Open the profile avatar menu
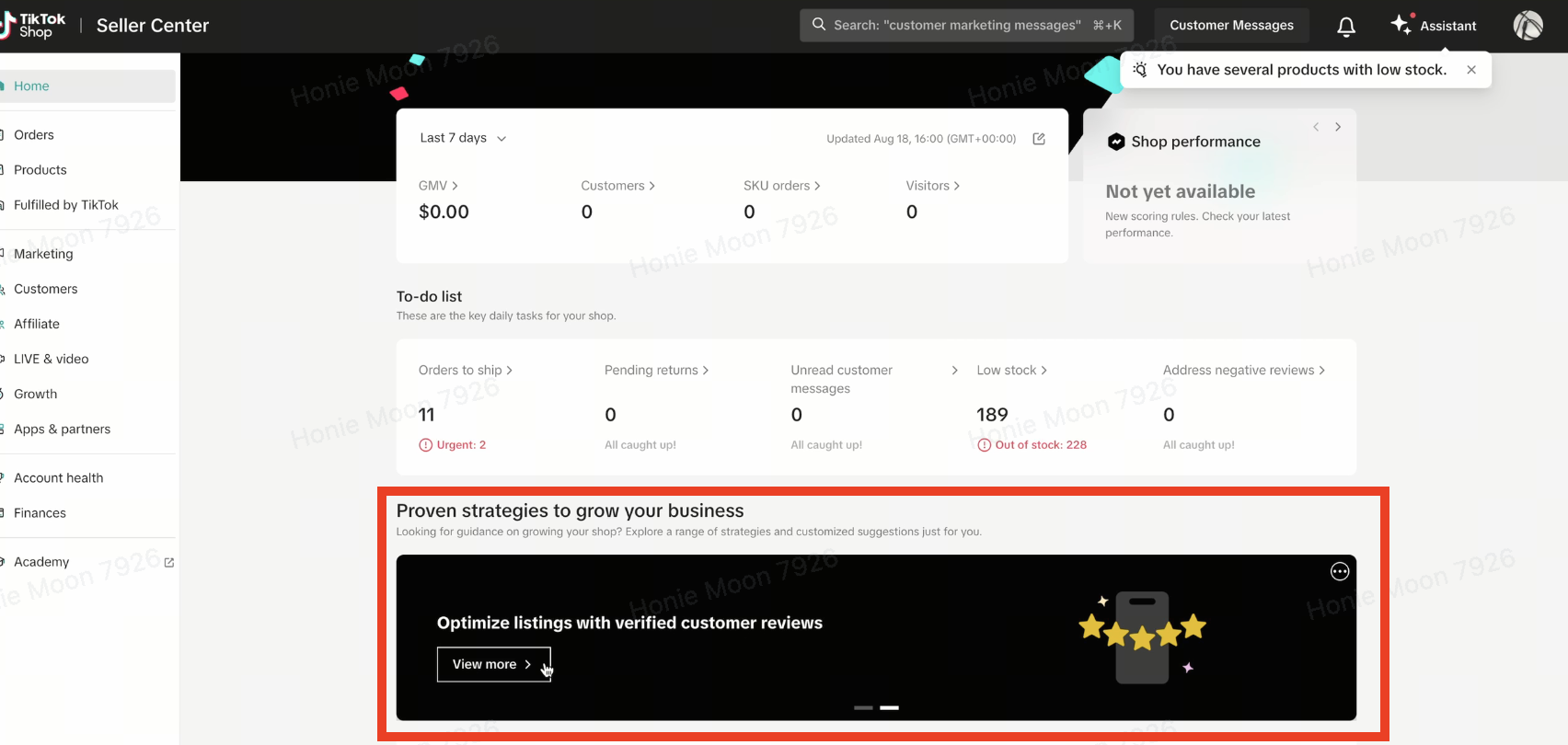 [1528, 26]
